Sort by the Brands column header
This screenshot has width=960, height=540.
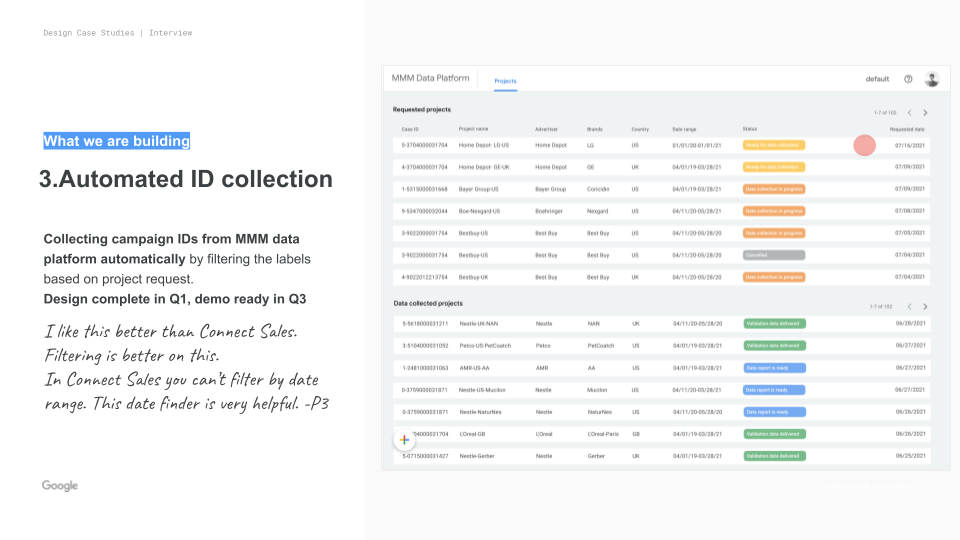tap(594, 129)
